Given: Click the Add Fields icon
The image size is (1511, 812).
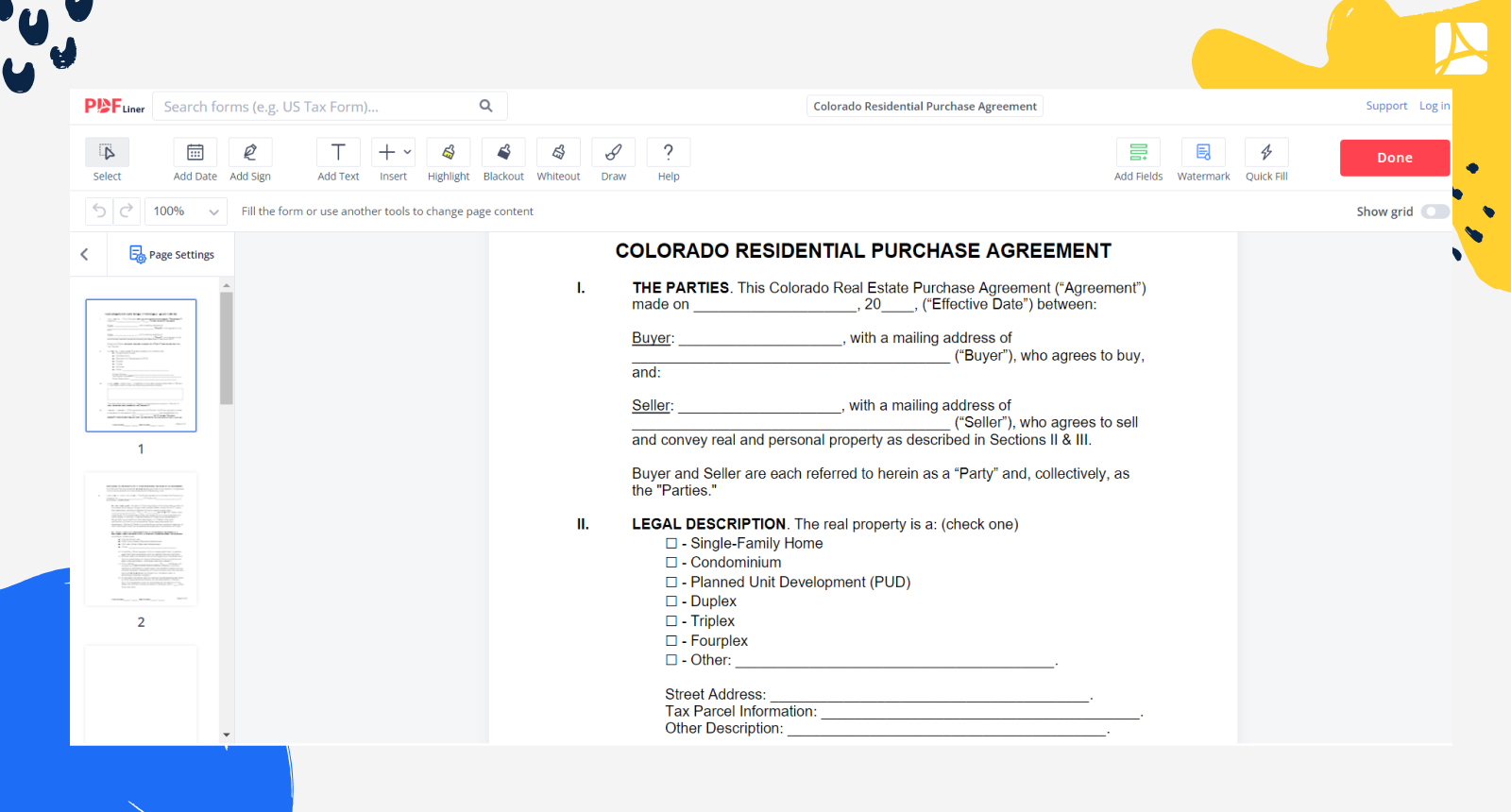Looking at the screenshot, I should tap(1138, 152).
